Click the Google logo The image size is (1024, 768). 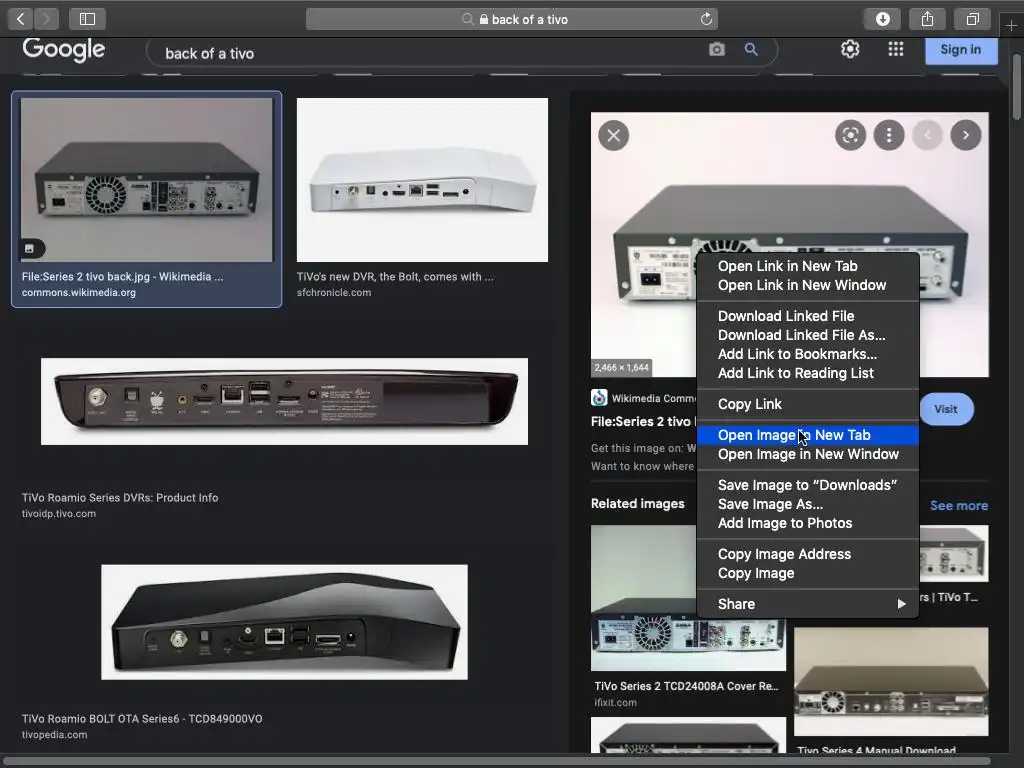tap(63, 49)
